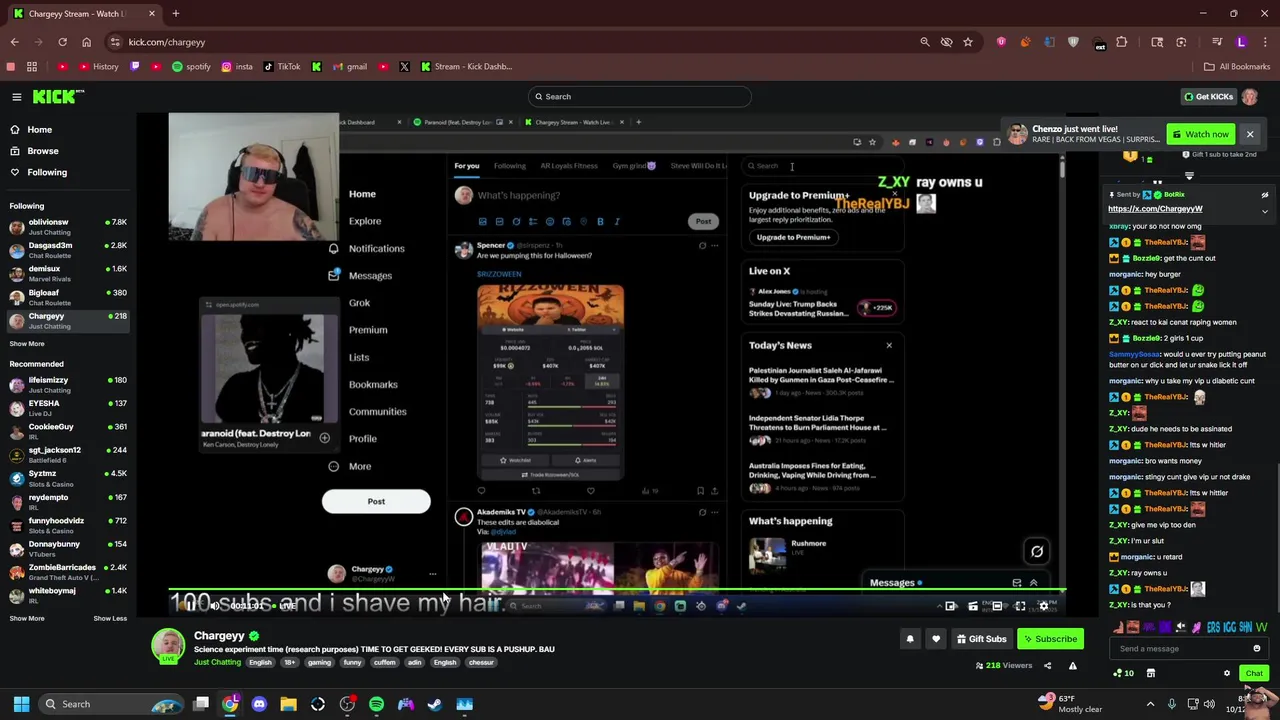1280x720 pixels.
Task: Open Bigloaaf channel in Following list
Action: (x=66, y=297)
